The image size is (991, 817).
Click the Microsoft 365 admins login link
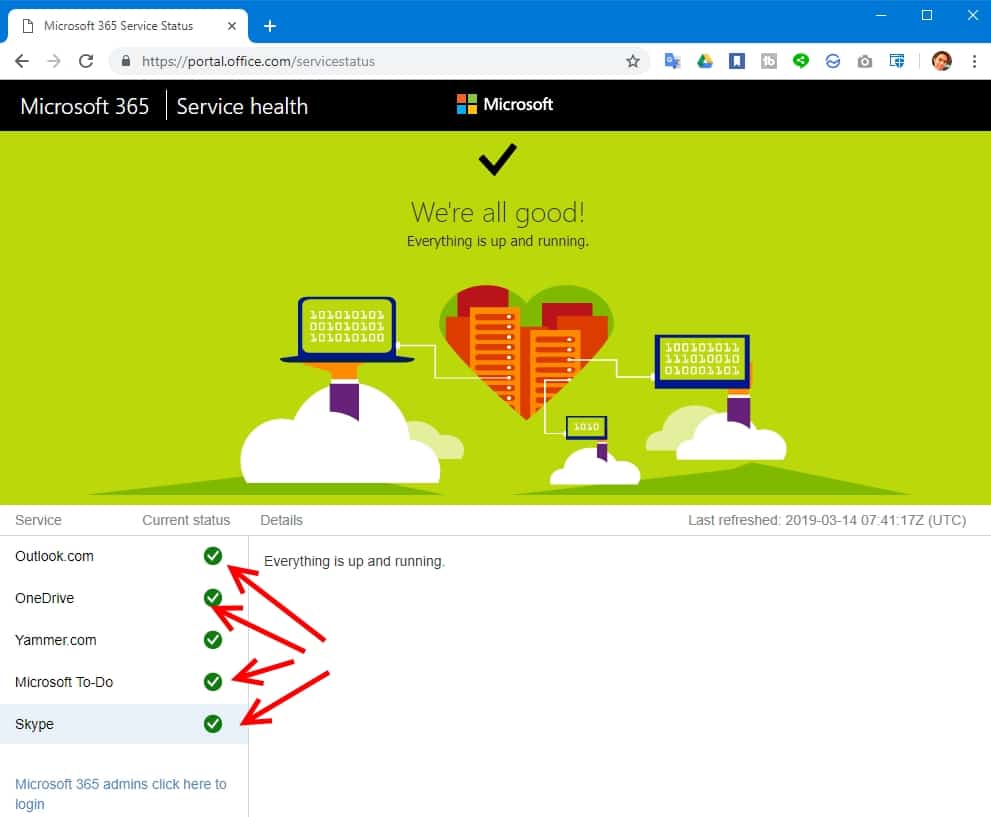[x=120, y=793]
